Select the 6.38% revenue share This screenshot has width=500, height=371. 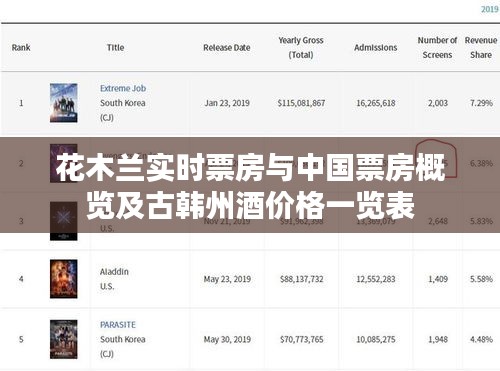tap(481, 163)
